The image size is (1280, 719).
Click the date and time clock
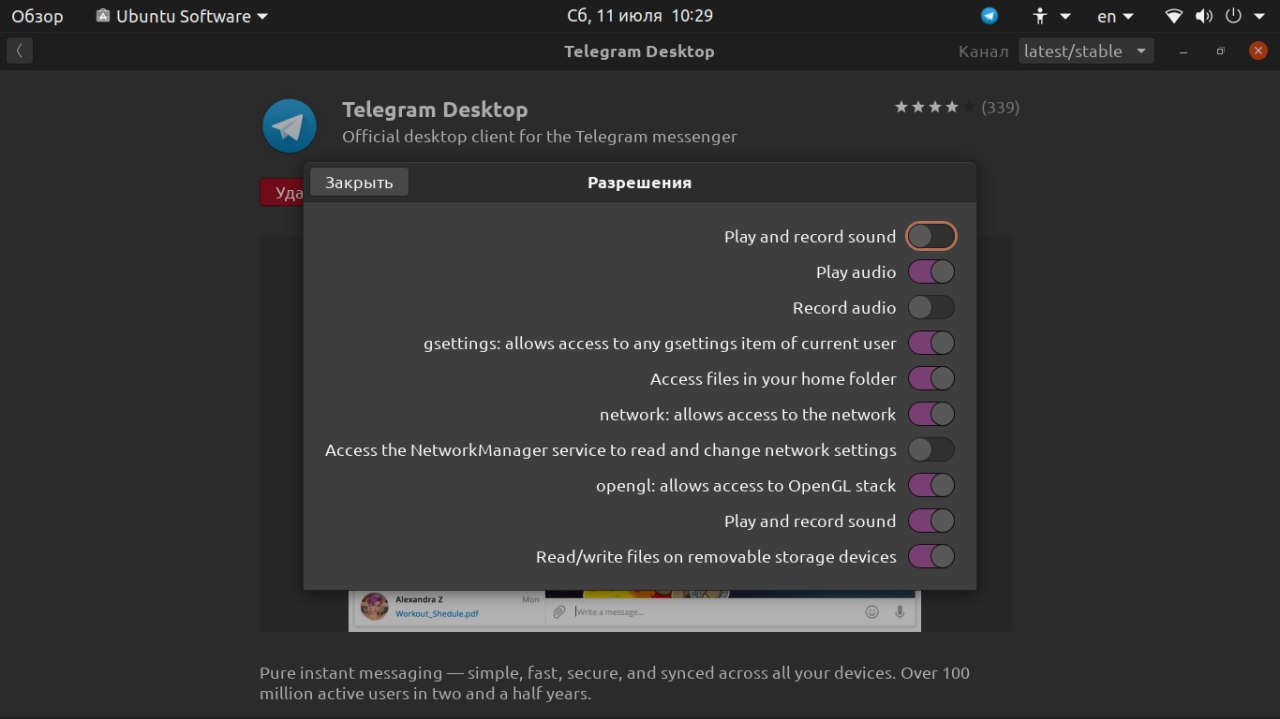point(639,16)
